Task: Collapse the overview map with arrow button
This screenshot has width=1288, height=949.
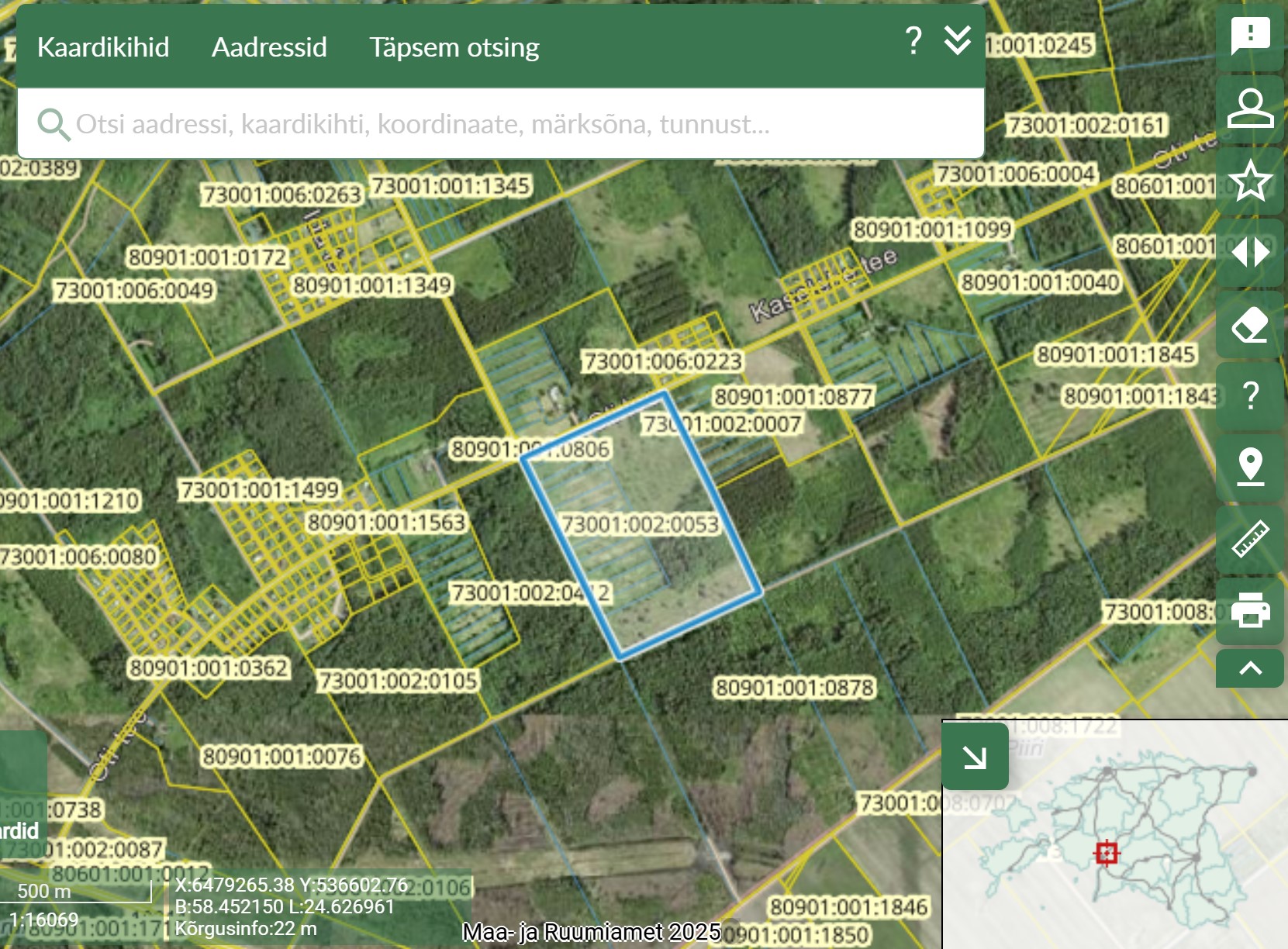Action: (975, 757)
